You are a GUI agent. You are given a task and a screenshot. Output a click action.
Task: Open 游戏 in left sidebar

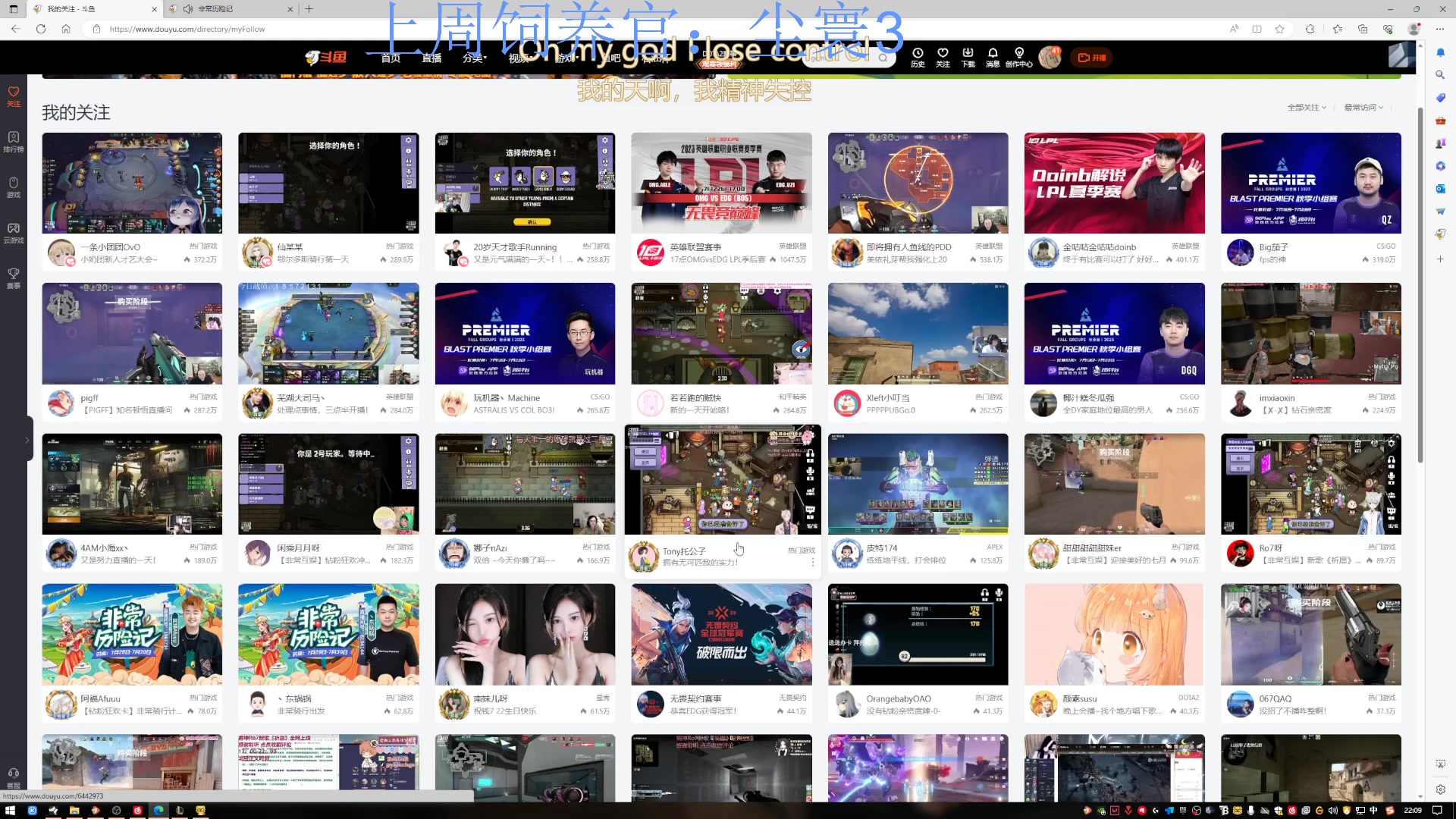[14, 187]
